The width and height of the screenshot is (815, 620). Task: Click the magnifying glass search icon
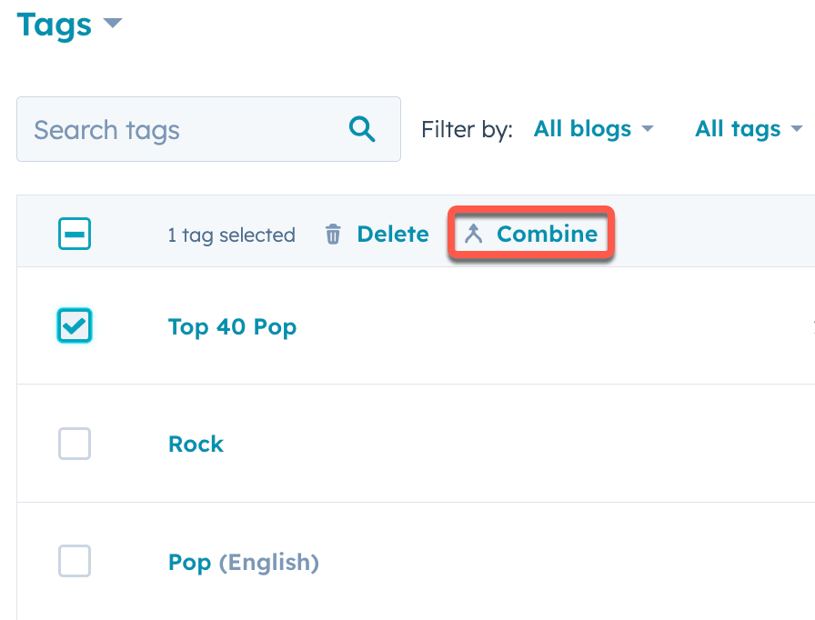pyautogui.click(x=362, y=129)
